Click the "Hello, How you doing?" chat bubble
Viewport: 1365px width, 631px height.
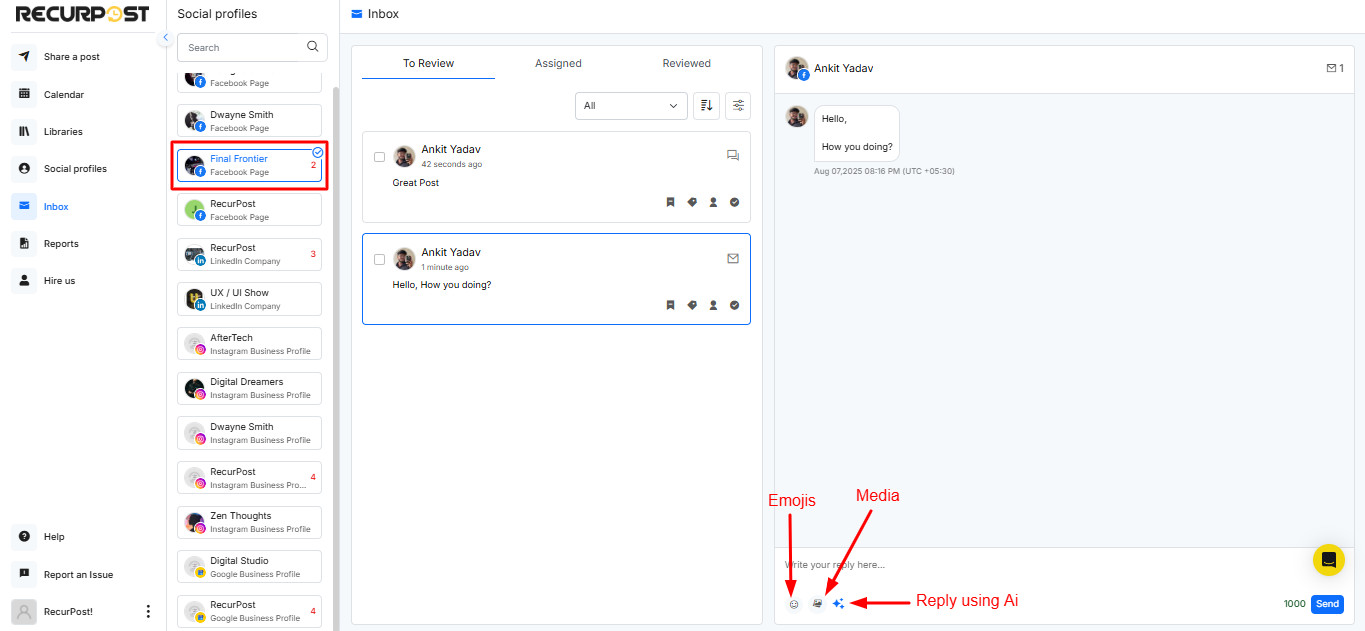tap(857, 133)
